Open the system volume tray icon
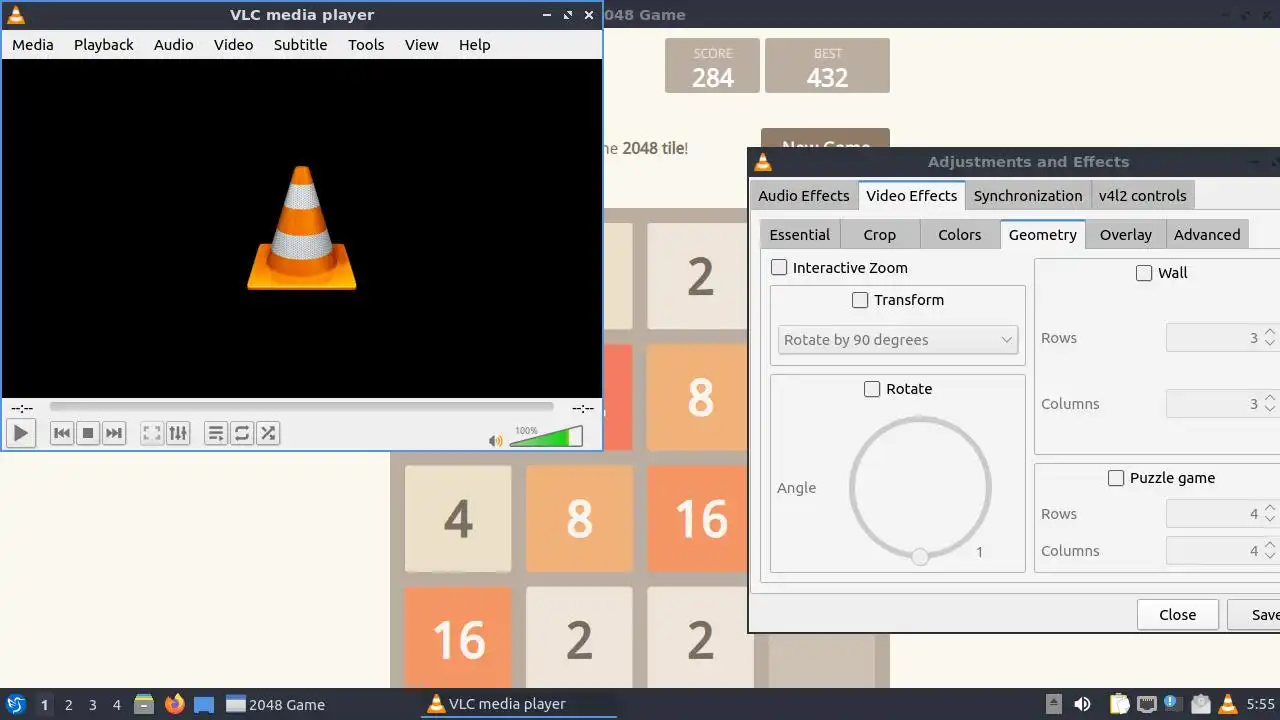The height and width of the screenshot is (720, 1280). point(1082,704)
